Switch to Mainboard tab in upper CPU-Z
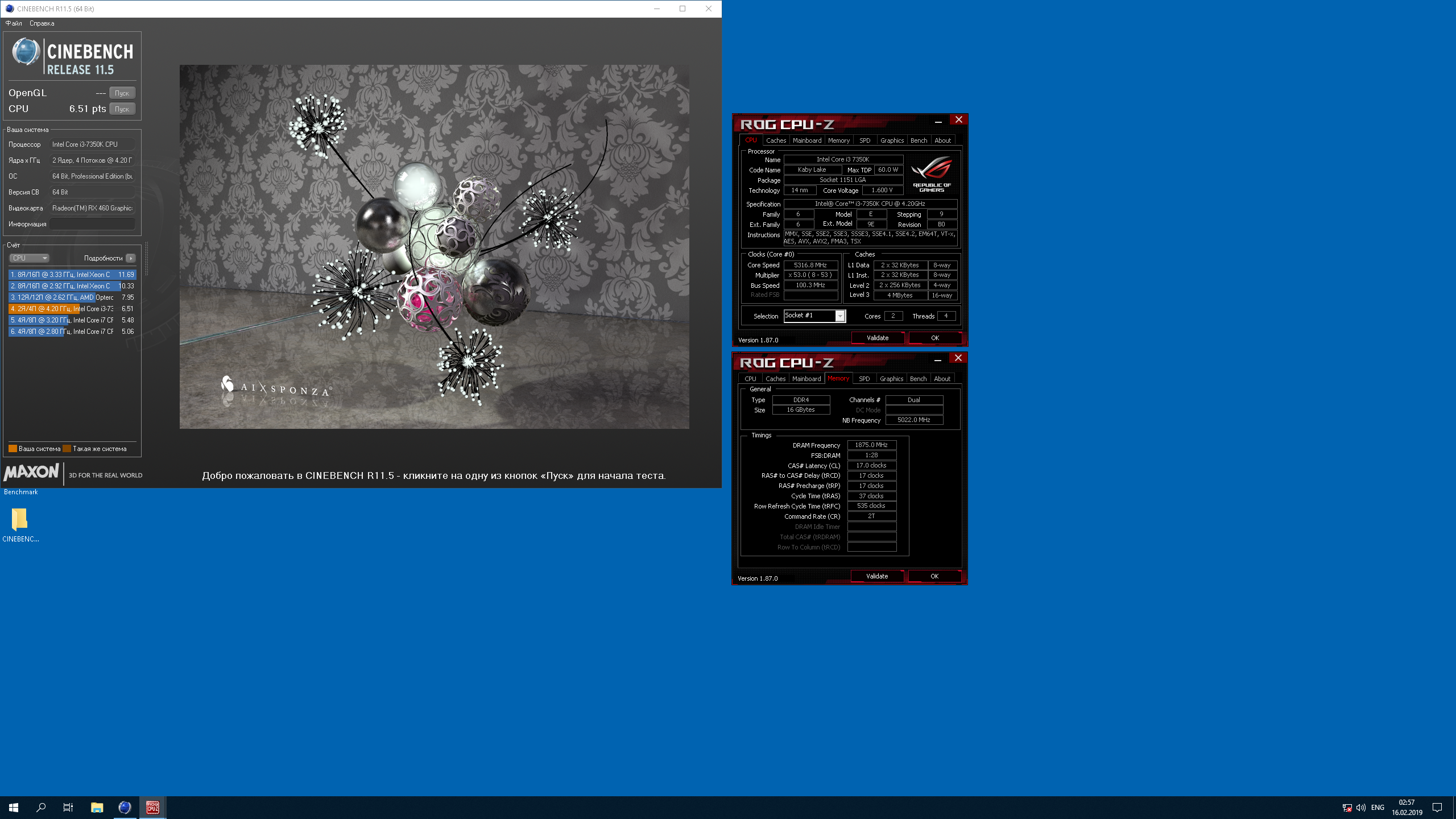Viewport: 1456px width, 819px height. click(x=807, y=140)
